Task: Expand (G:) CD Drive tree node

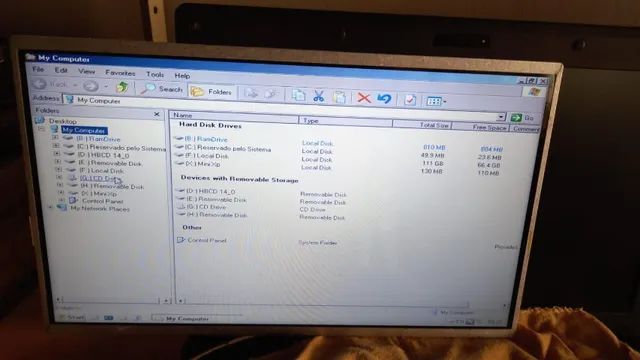Action: (59, 177)
